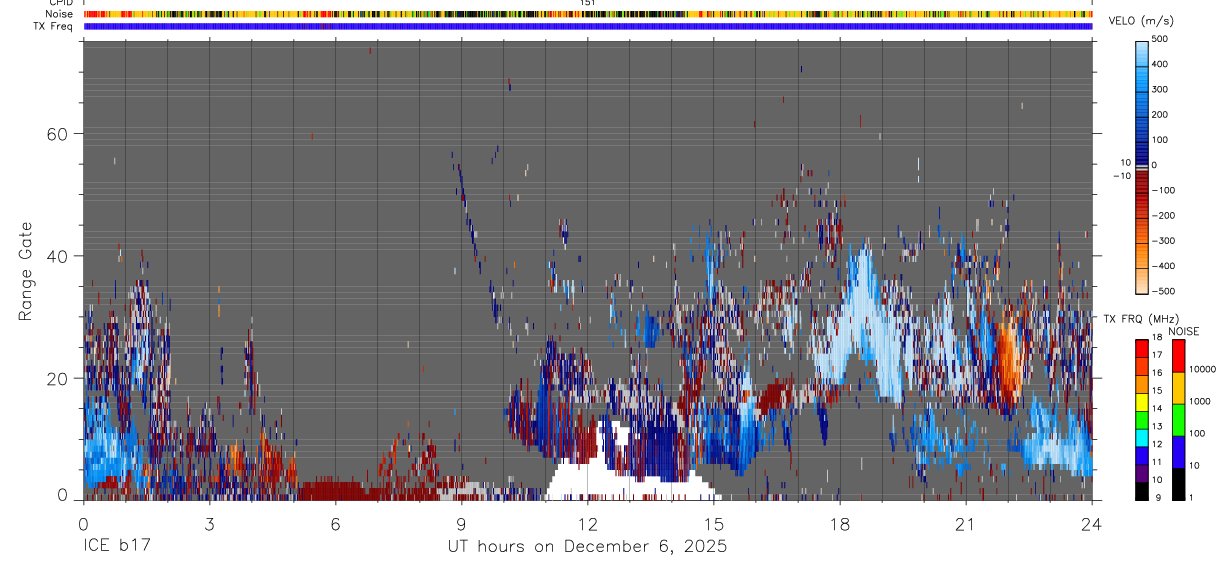The width and height of the screenshot is (1228, 567).
Task: Click the 10000 label on noise legend
Action: (x=1203, y=369)
